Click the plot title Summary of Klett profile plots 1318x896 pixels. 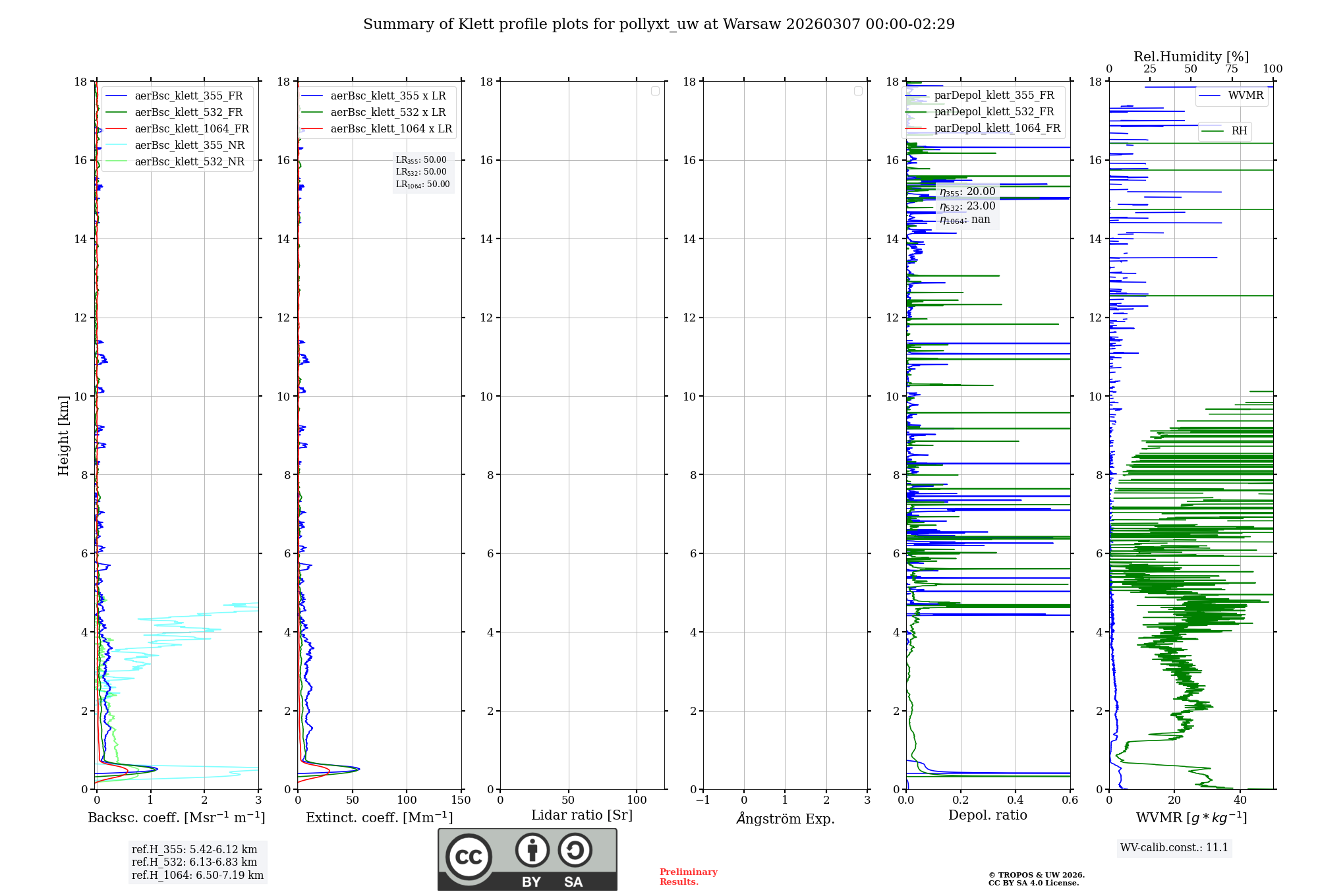[658, 24]
